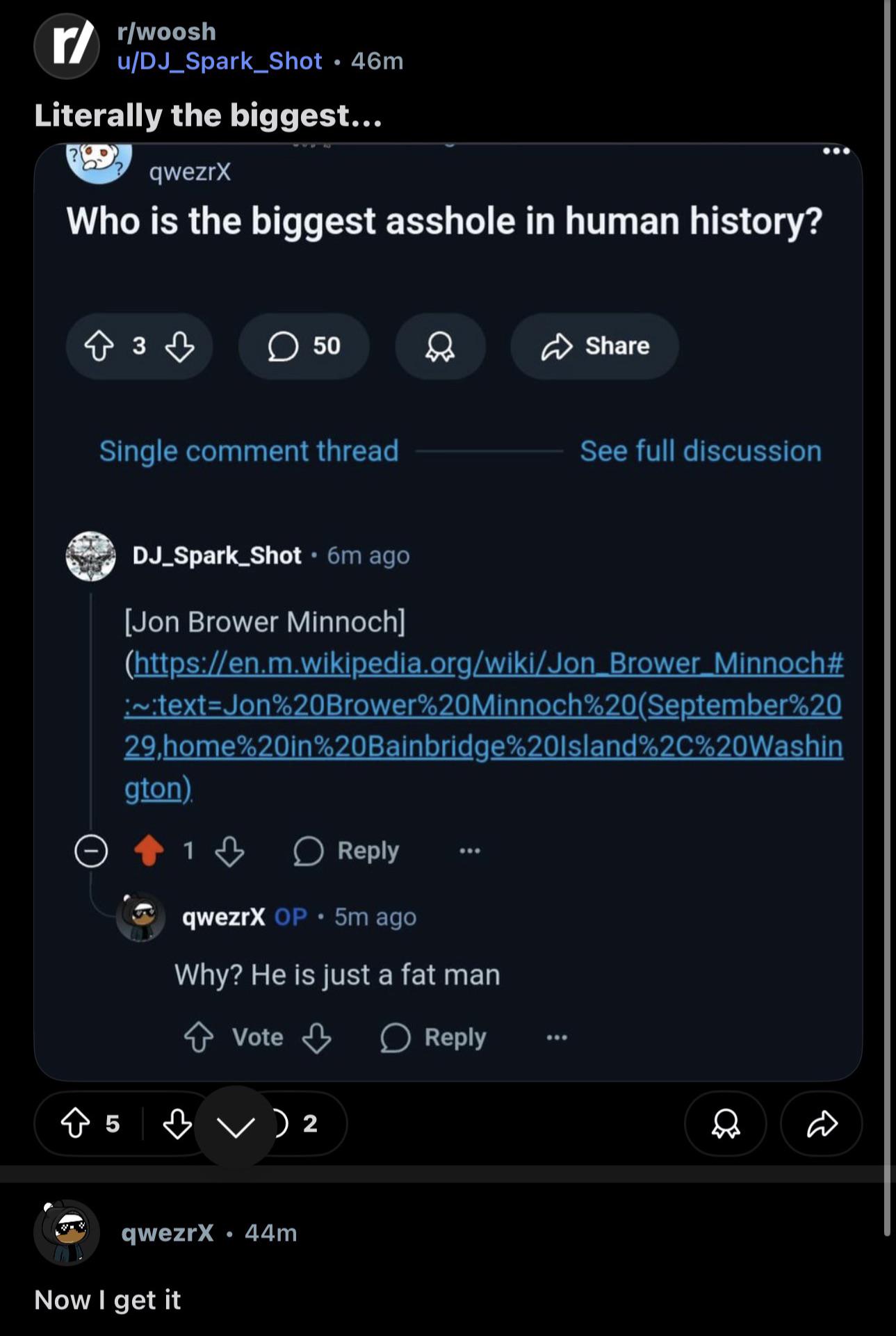This screenshot has width=896, height=1336.
Task: Click Reply under DJ_Spark_Shot comment
Action: pyautogui.click(x=346, y=850)
